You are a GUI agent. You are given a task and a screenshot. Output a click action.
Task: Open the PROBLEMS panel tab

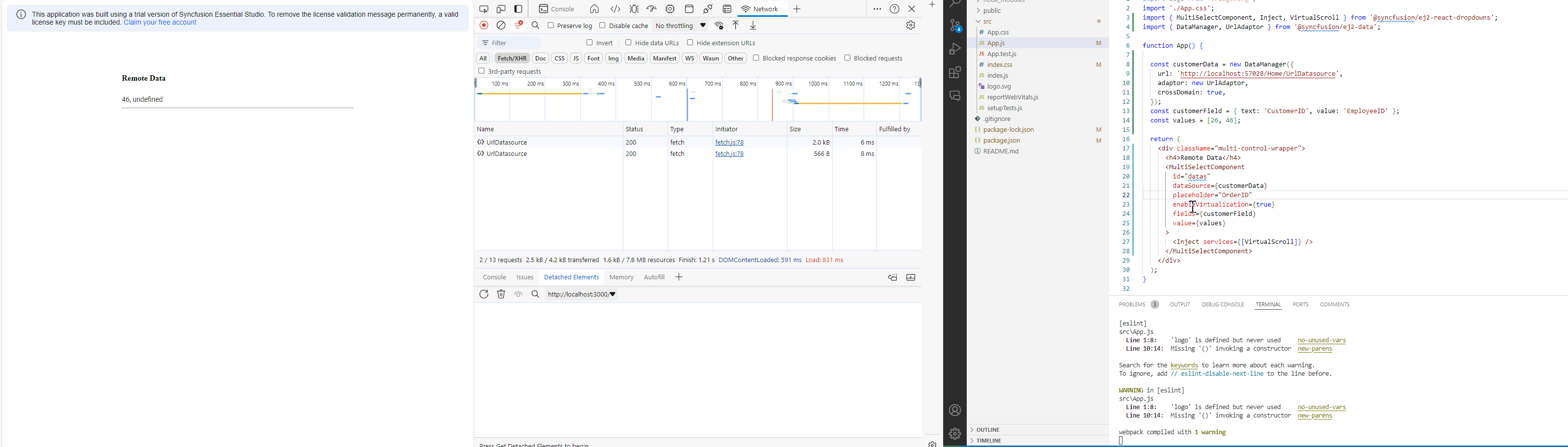click(x=1132, y=304)
